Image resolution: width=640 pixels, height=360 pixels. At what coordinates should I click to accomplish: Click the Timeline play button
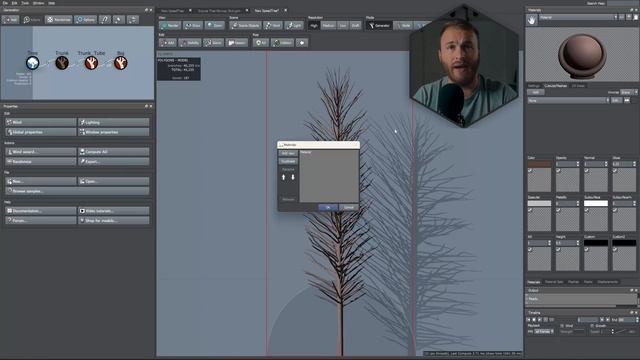click(x=540, y=320)
